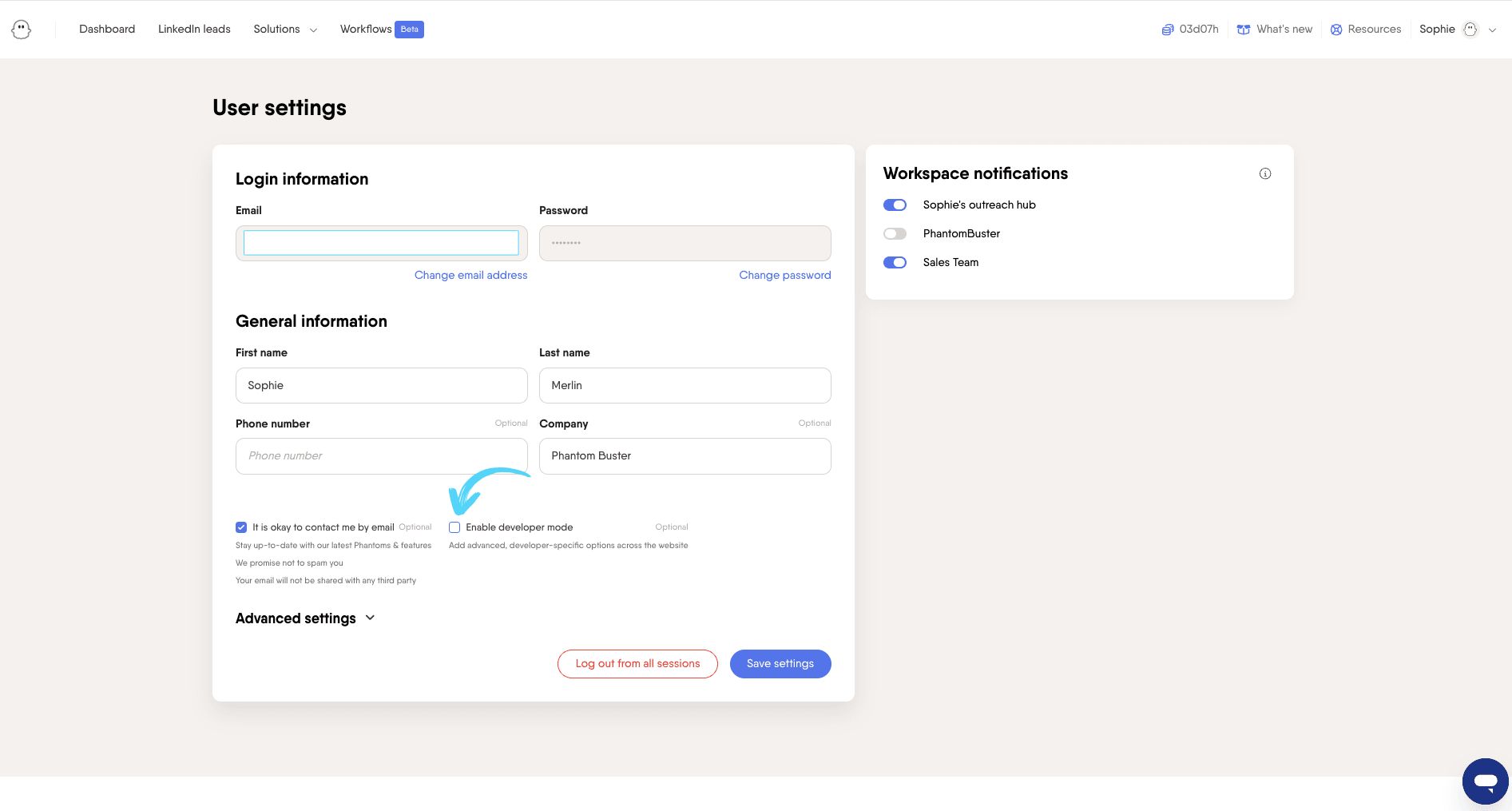
Task: Click Log out from all sessions
Action: click(637, 664)
